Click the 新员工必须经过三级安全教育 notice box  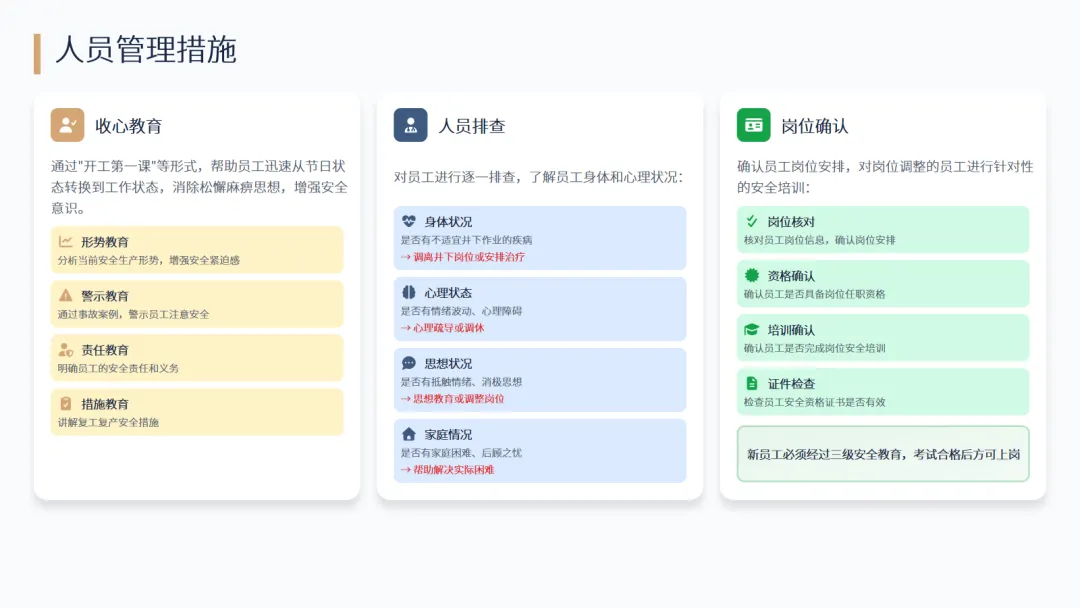[x=883, y=454]
